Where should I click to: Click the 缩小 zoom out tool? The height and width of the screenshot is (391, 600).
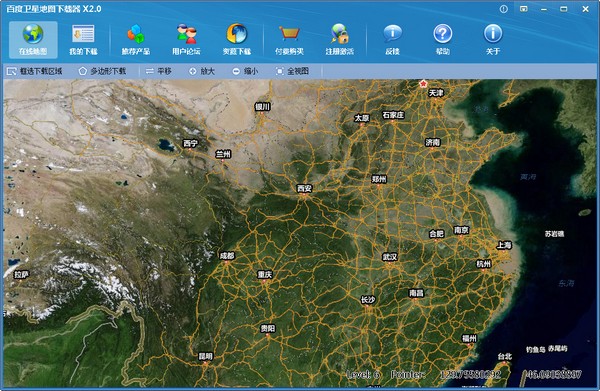click(245, 71)
